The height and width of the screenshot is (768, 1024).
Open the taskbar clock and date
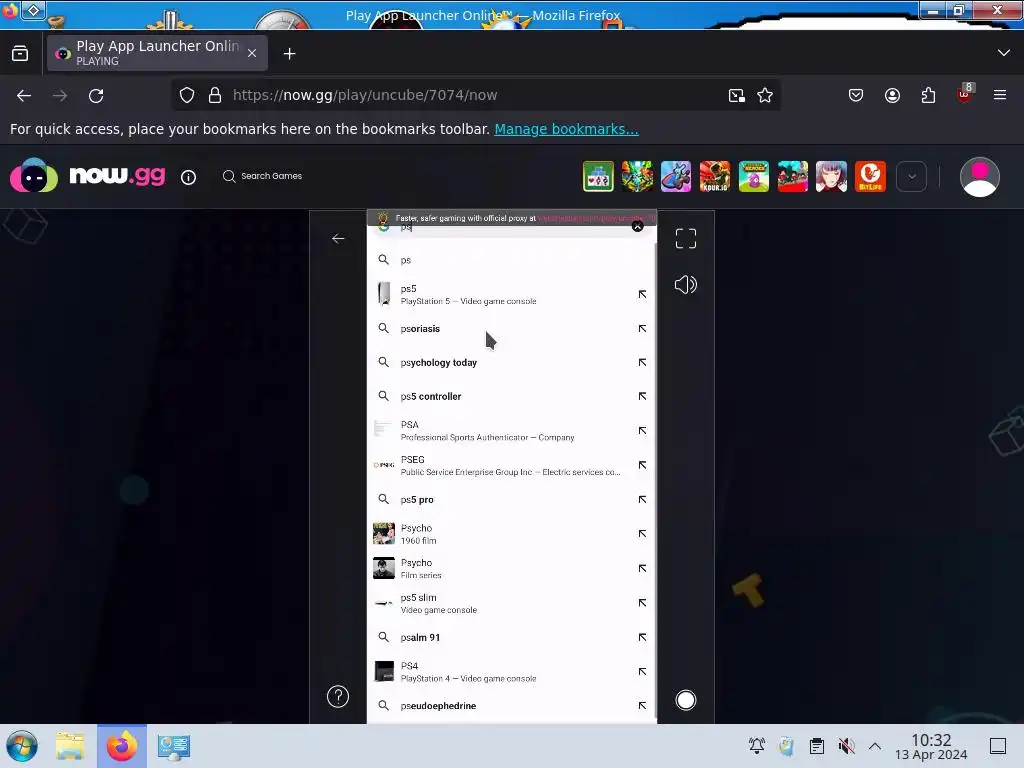(931, 746)
